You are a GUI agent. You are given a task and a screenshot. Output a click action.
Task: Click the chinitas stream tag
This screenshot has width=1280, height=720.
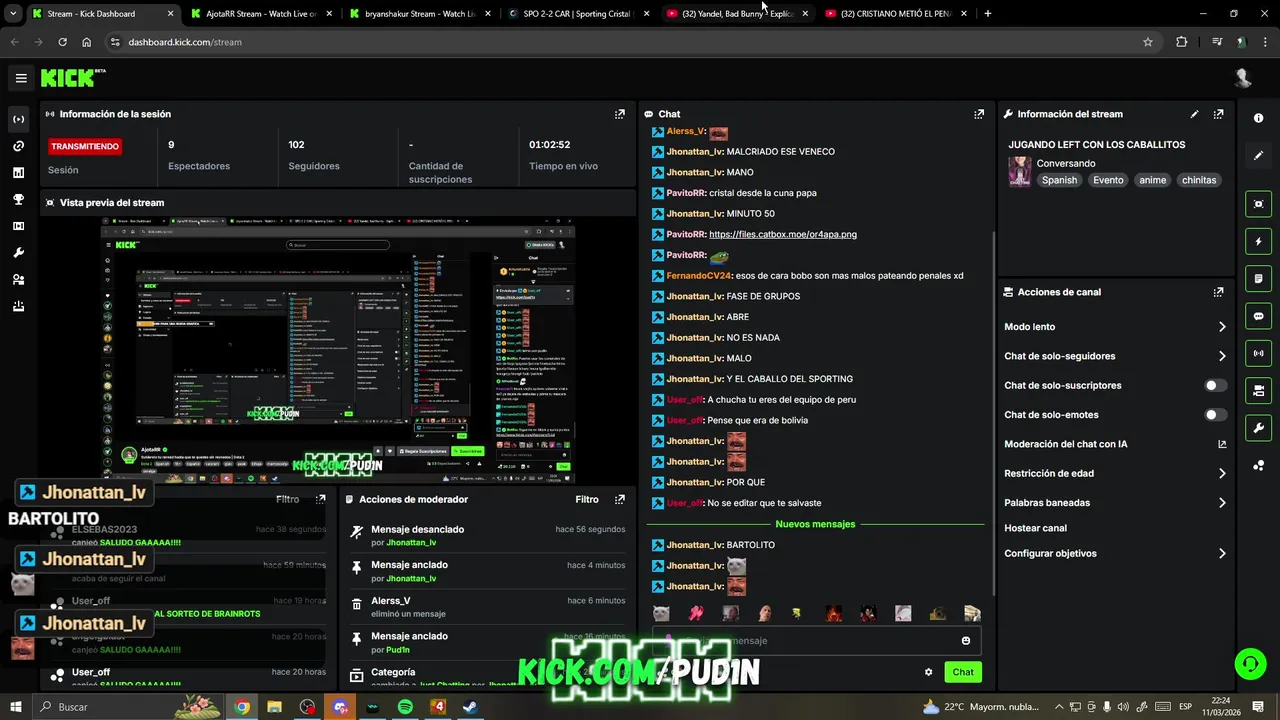(x=1199, y=180)
